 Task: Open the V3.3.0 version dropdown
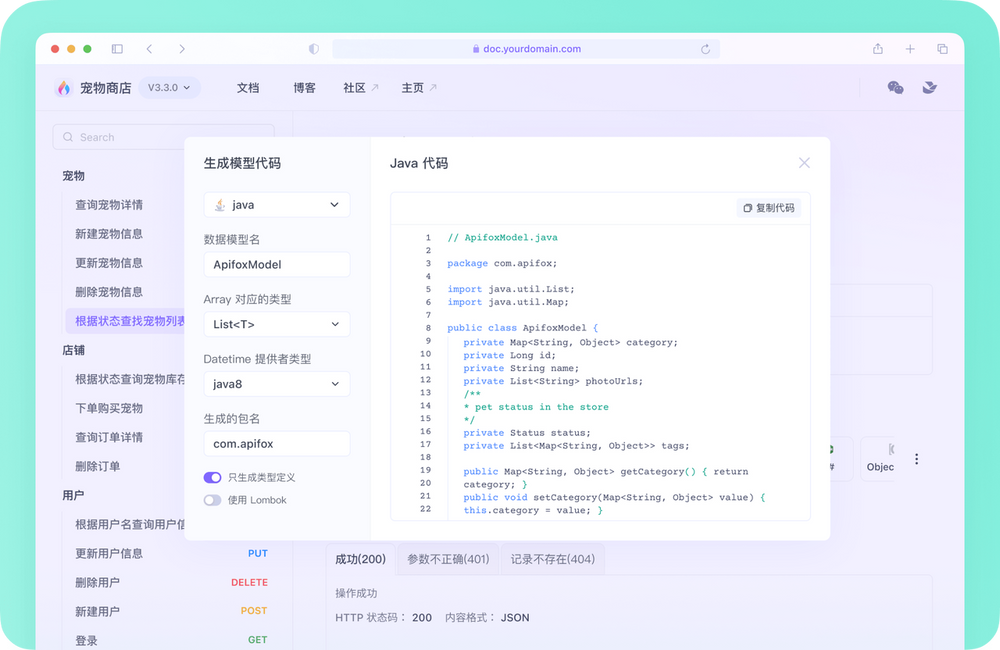[170, 88]
